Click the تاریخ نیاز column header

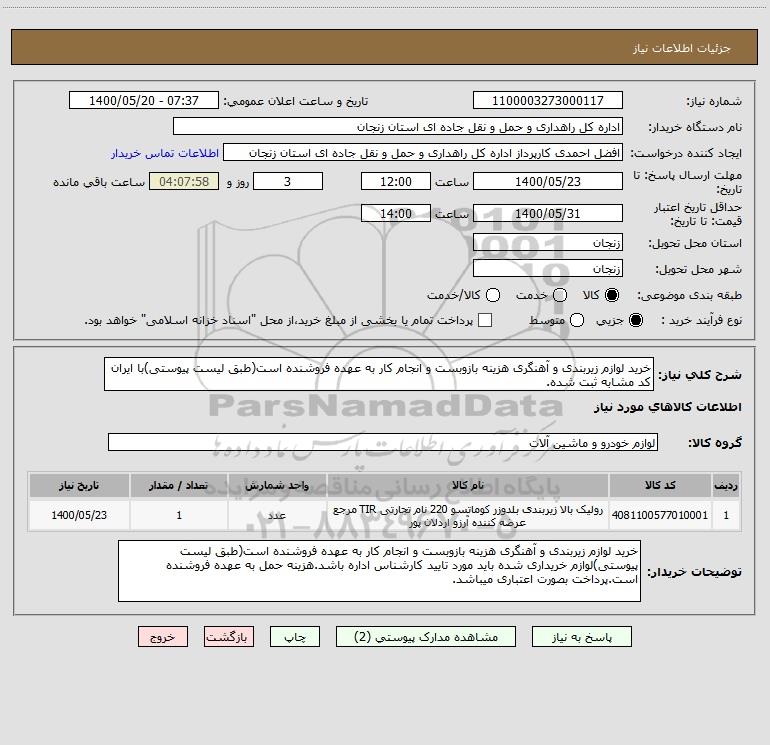point(79,485)
